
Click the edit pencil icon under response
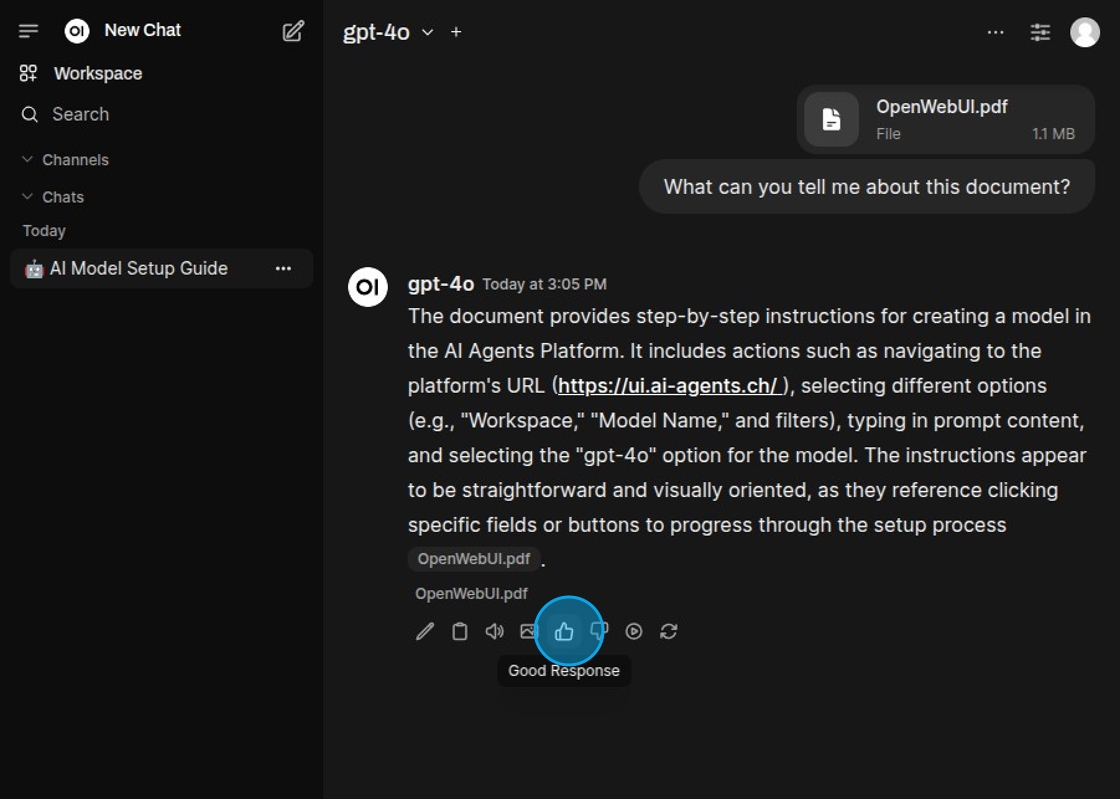tap(425, 631)
